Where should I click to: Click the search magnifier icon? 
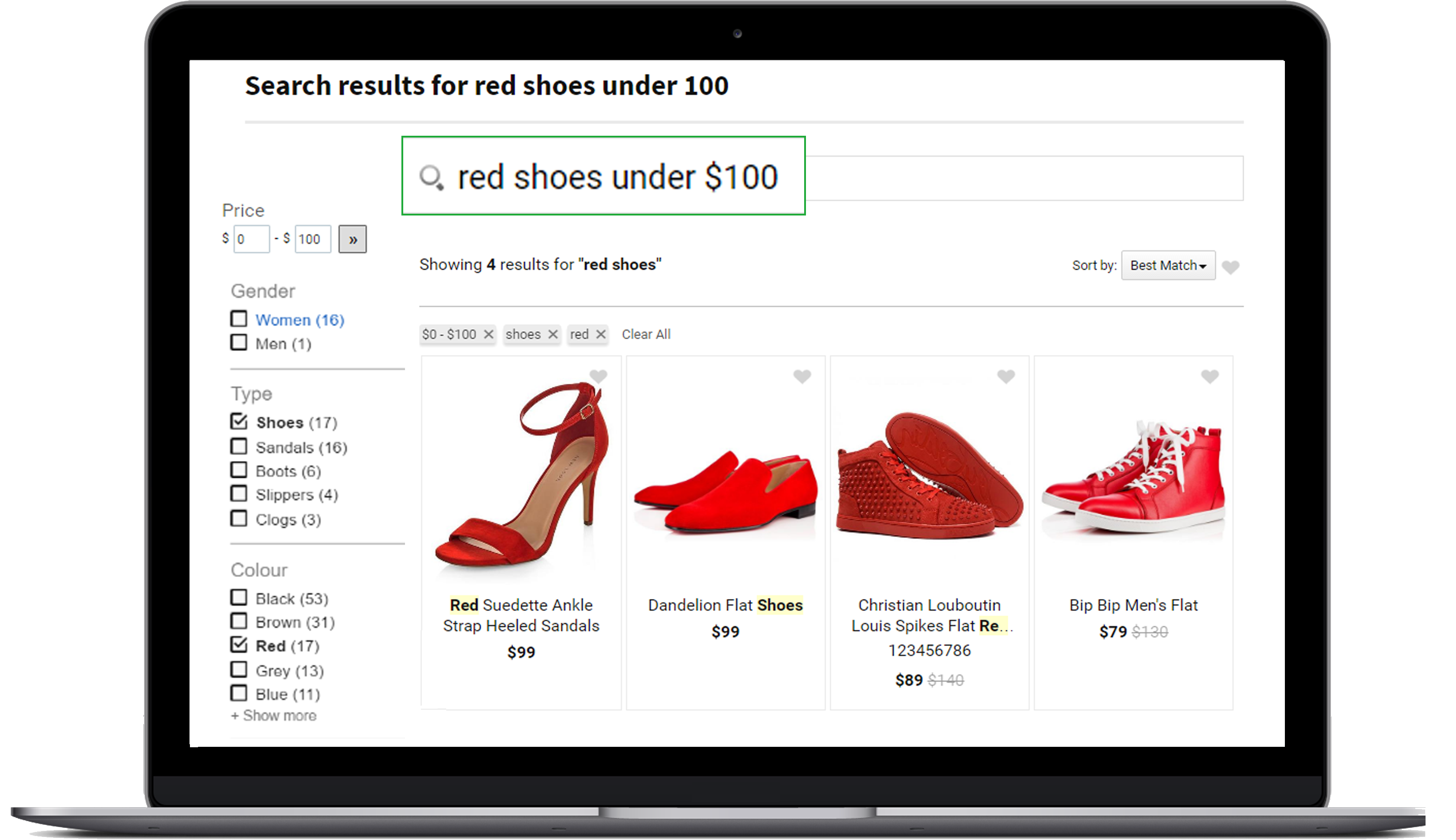(432, 178)
